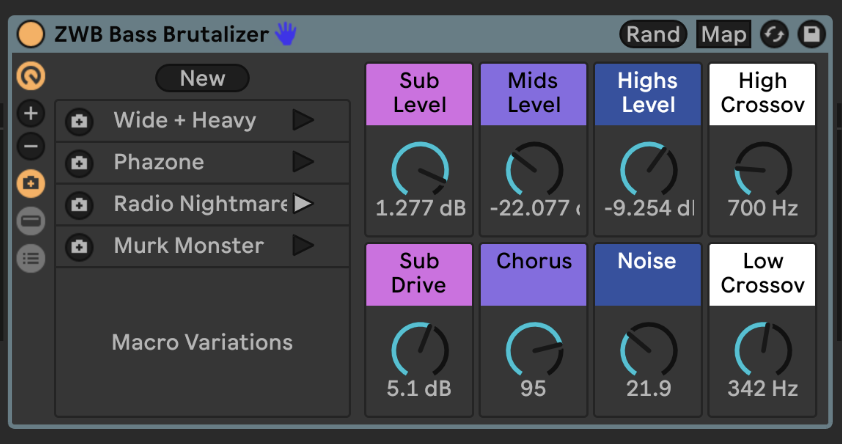Launch the Radio Nightmare variation arrow

point(302,204)
